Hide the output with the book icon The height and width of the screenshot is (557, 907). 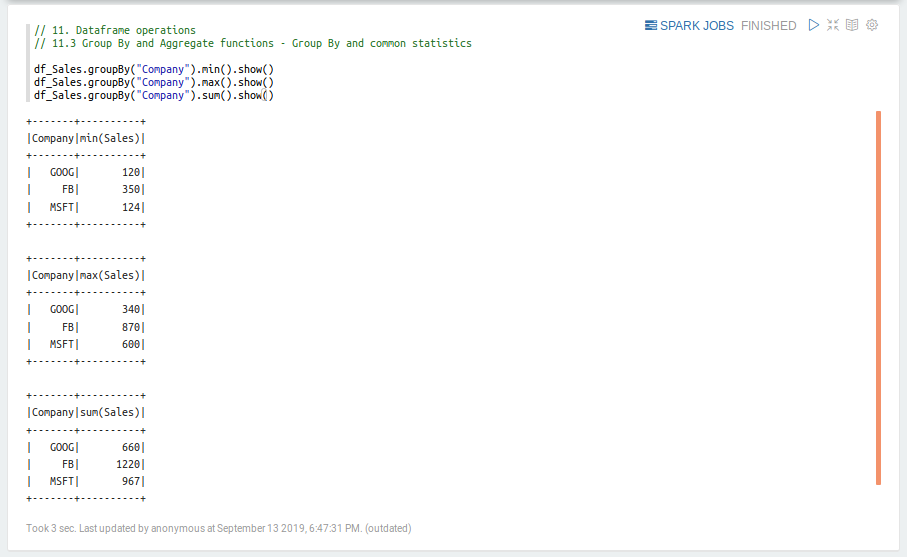click(852, 25)
